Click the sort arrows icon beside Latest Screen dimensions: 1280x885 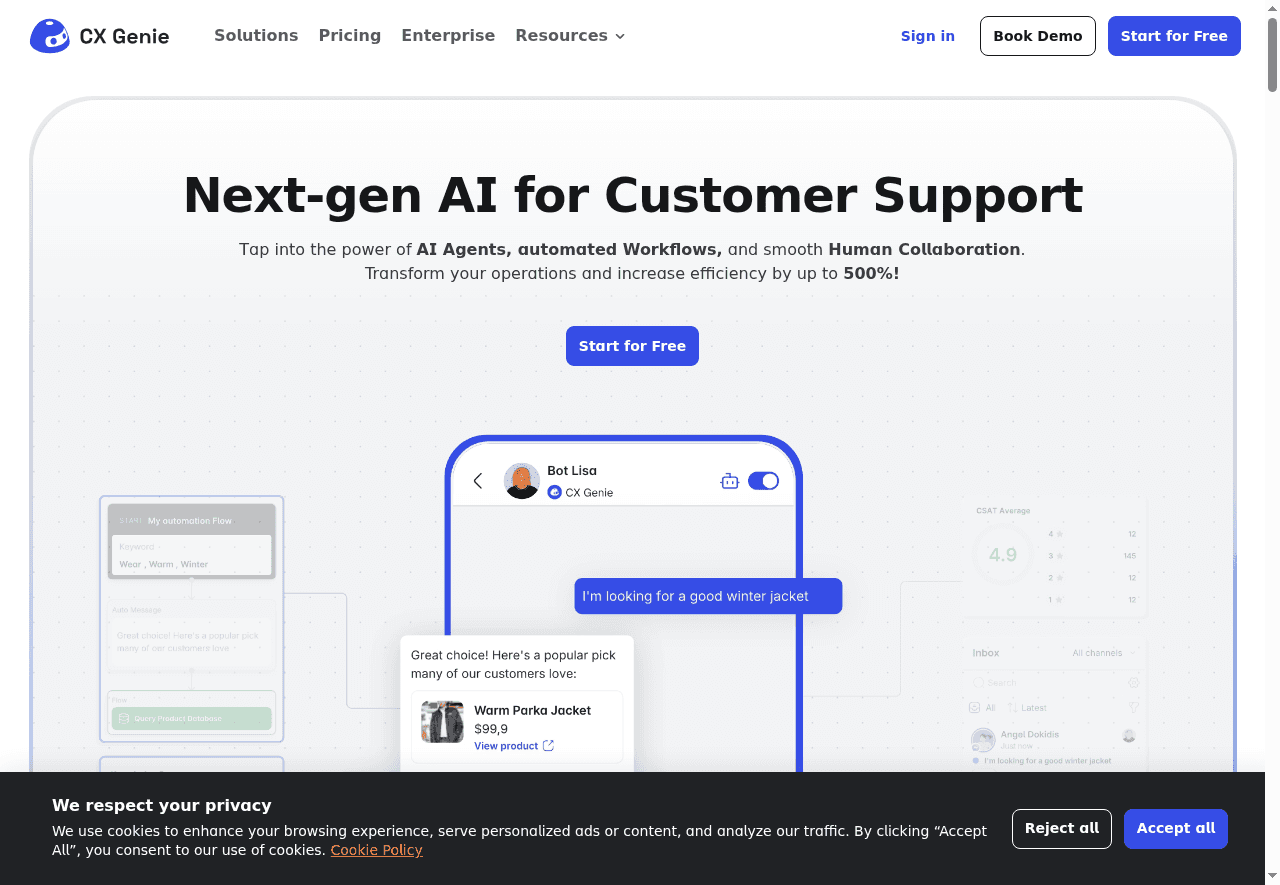(x=1012, y=708)
